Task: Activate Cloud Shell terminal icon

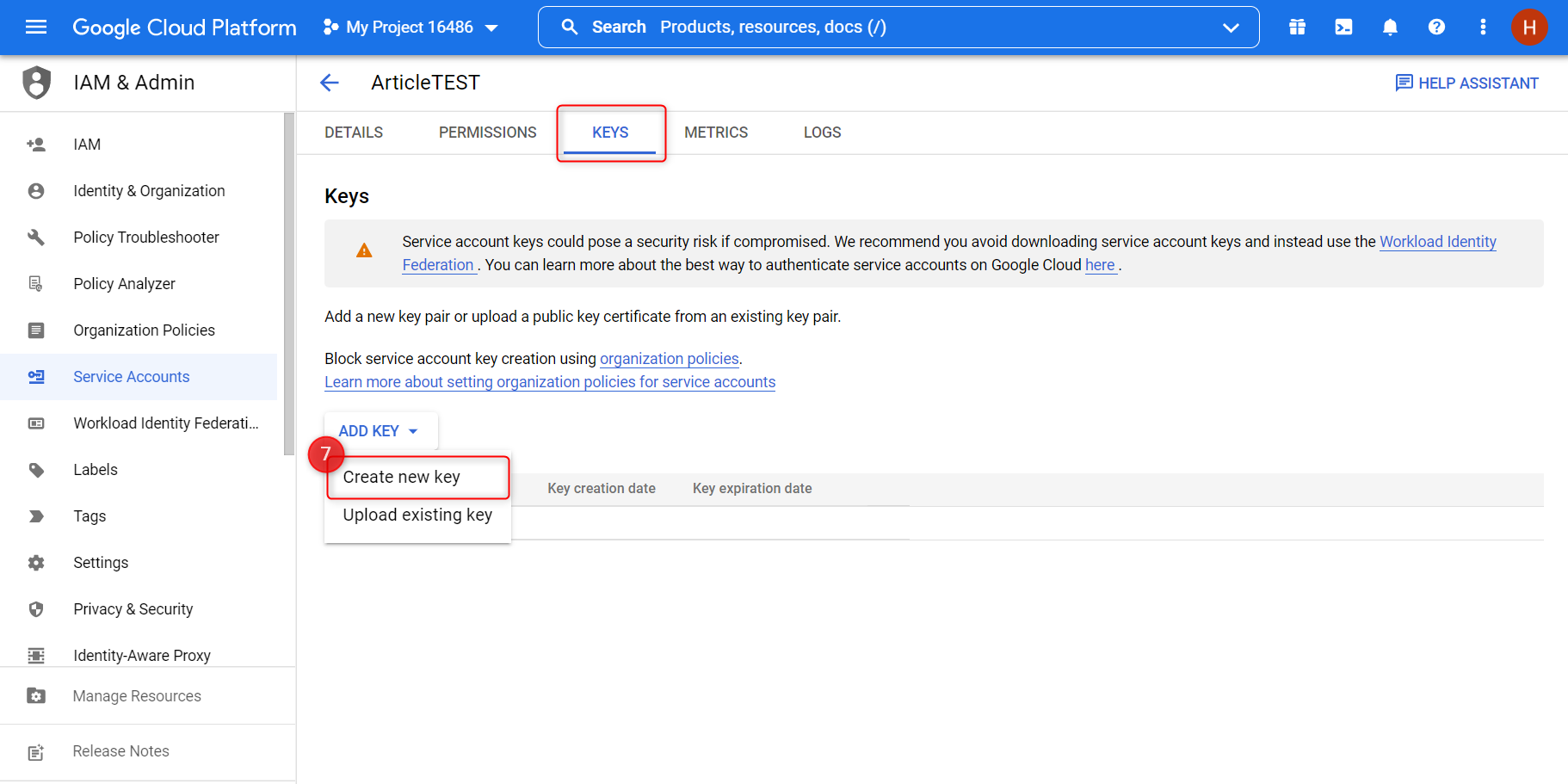Action: pyautogui.click(x=1343, y=28)
